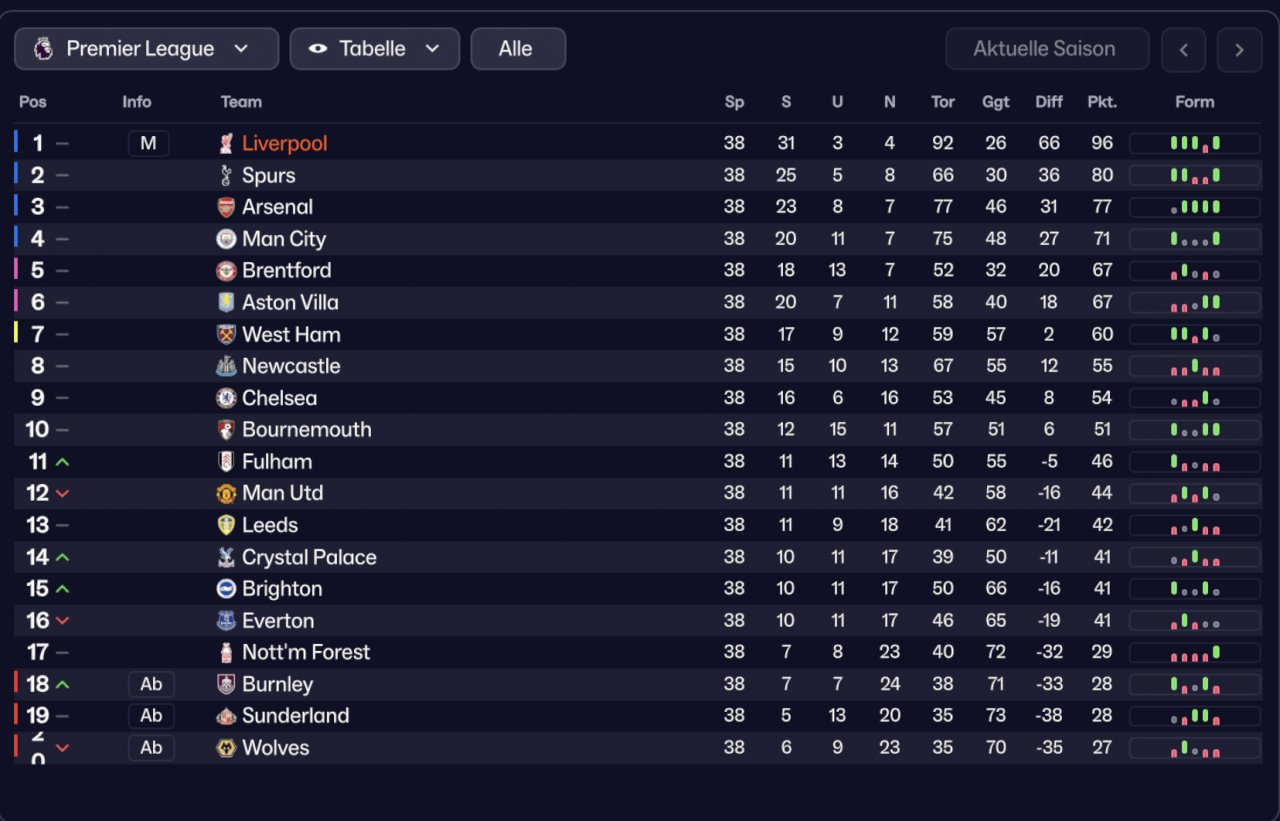Click the Spurs club crest icon

[226, 176]
